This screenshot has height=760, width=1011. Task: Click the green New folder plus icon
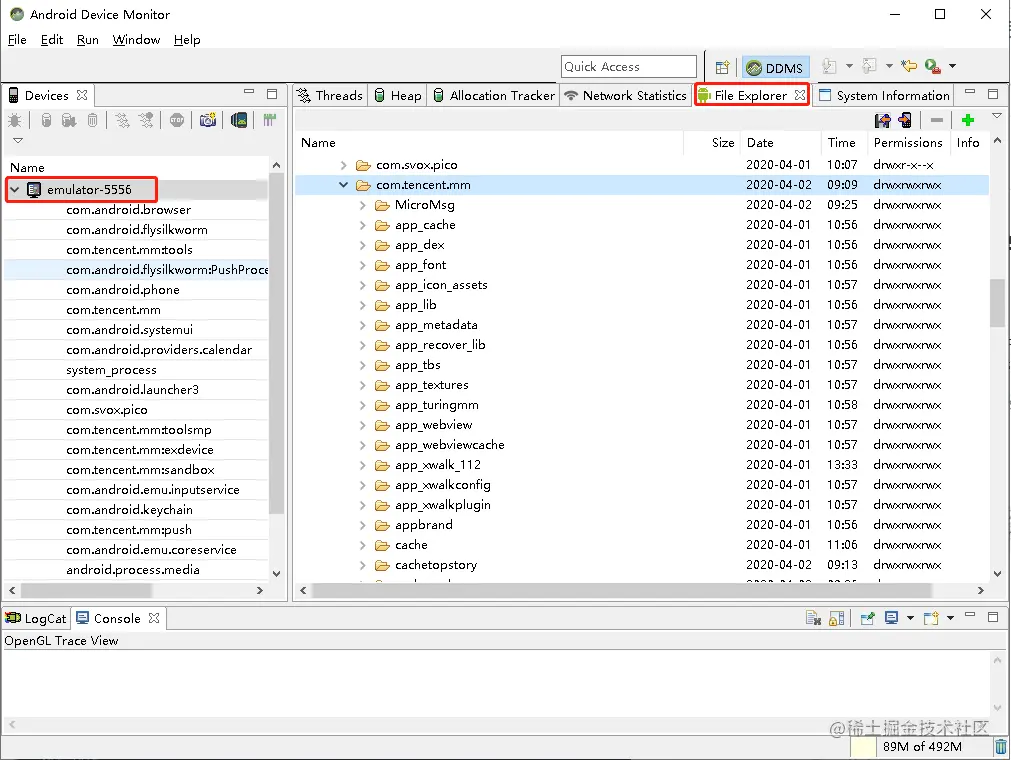click(967, 120)
